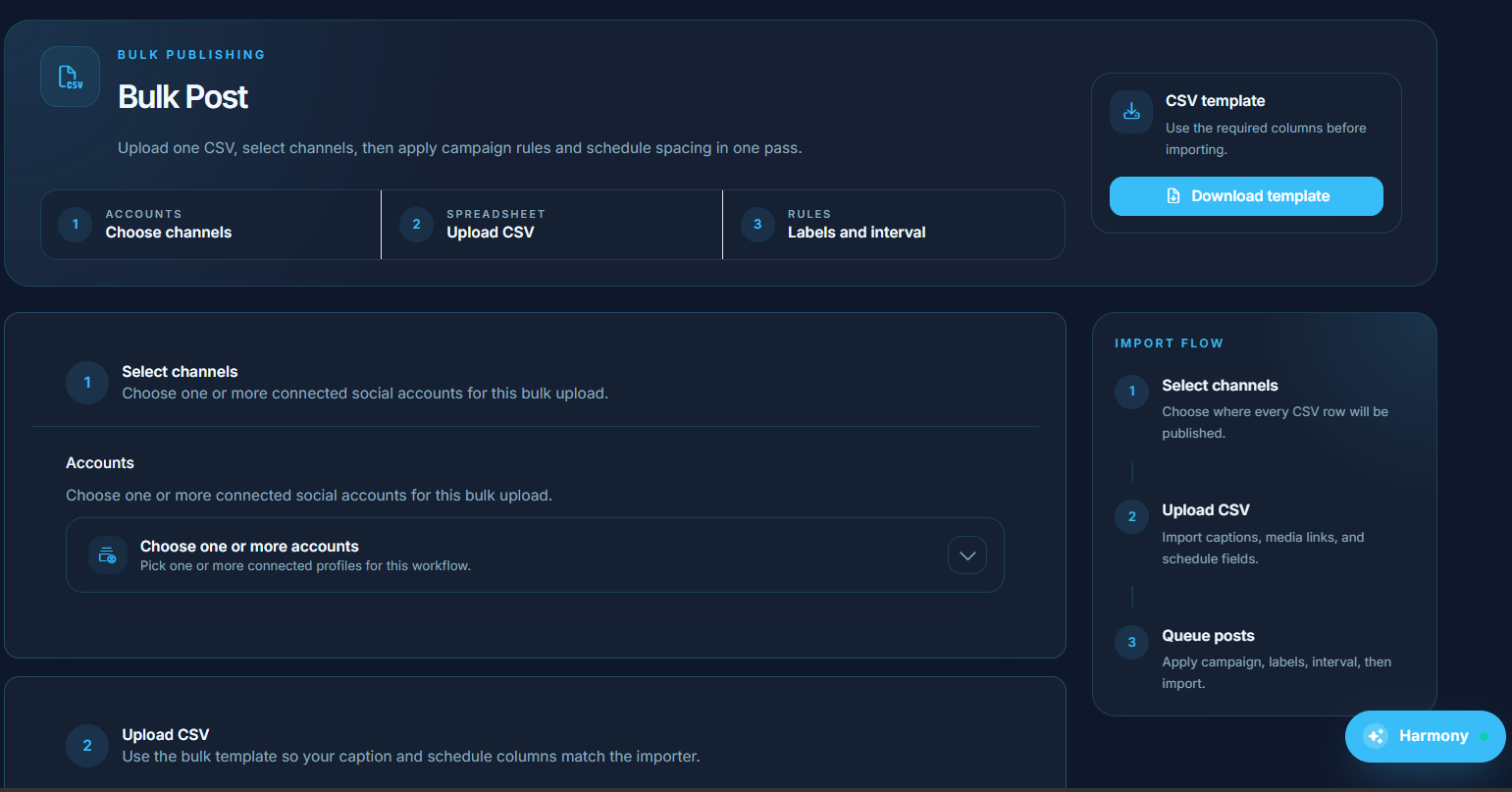
Task: Go to the Rules Labels and interval tab
Action: click(893, 225)
